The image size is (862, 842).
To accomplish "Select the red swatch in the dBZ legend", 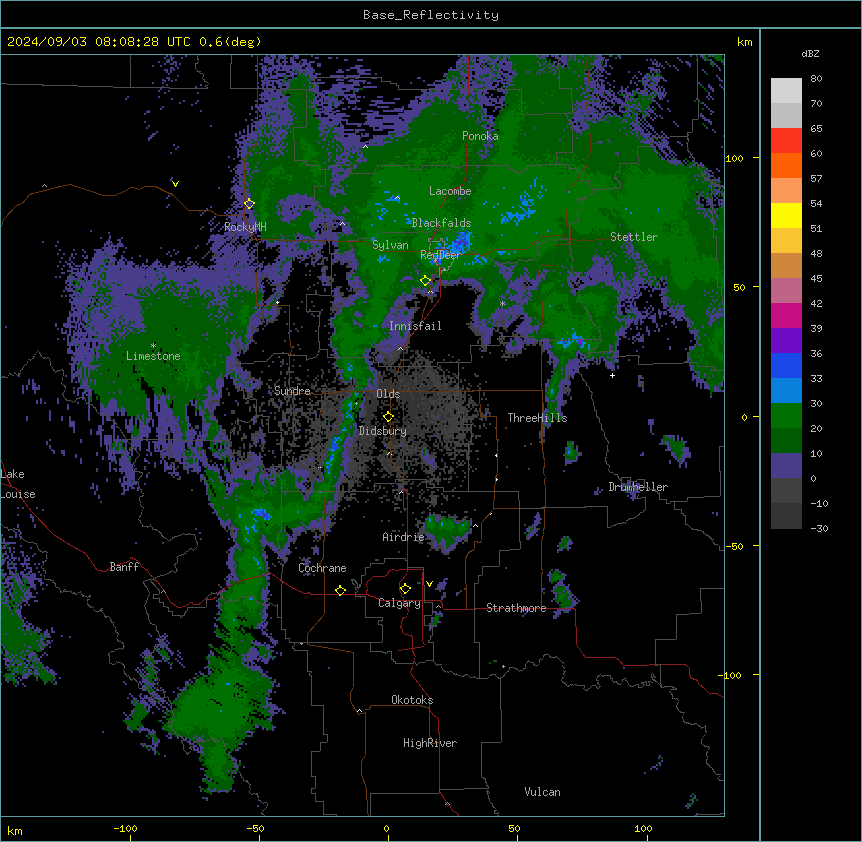I will point(786,141).
